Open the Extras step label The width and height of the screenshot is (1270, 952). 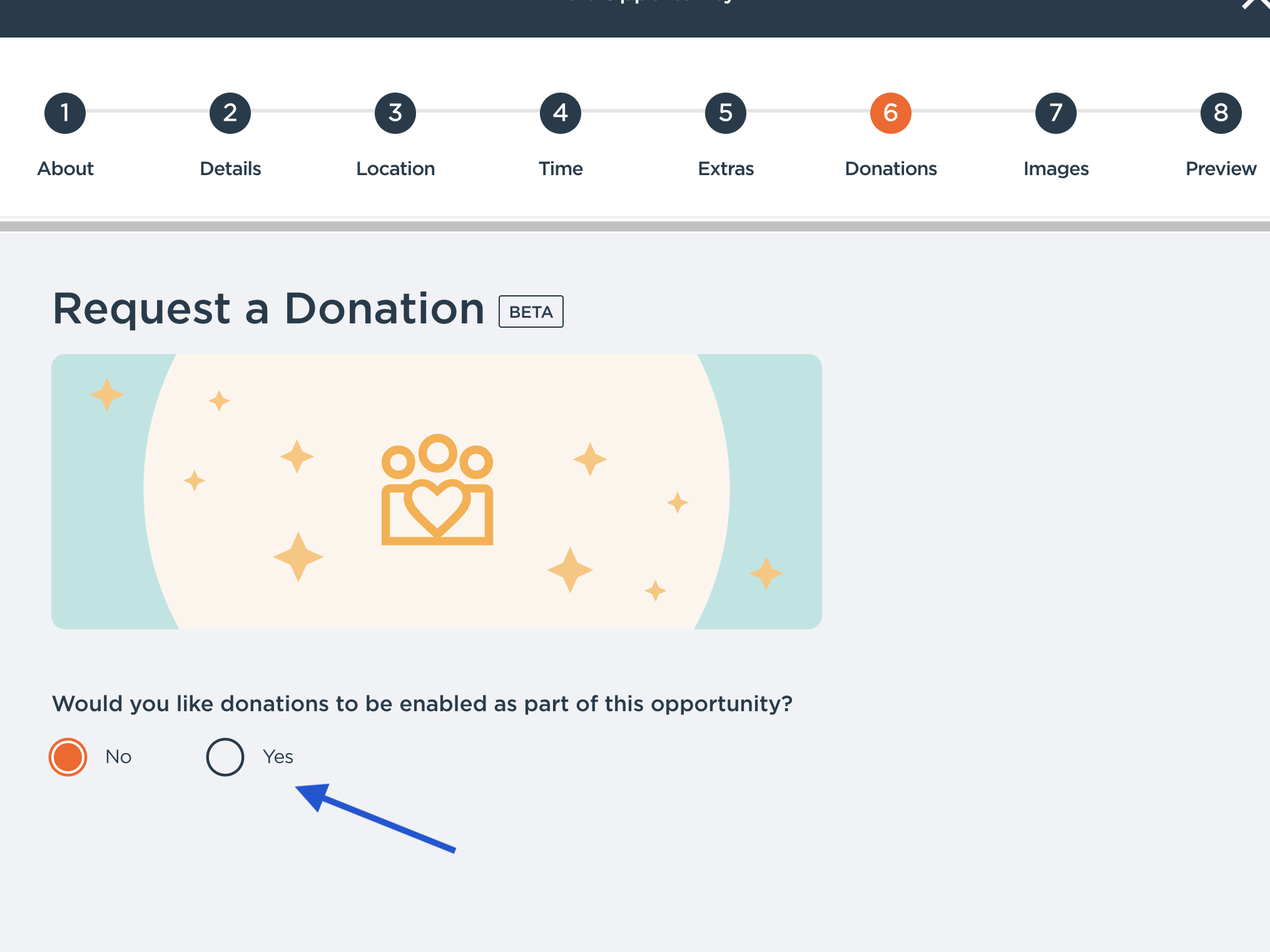[x=726, y=169]
